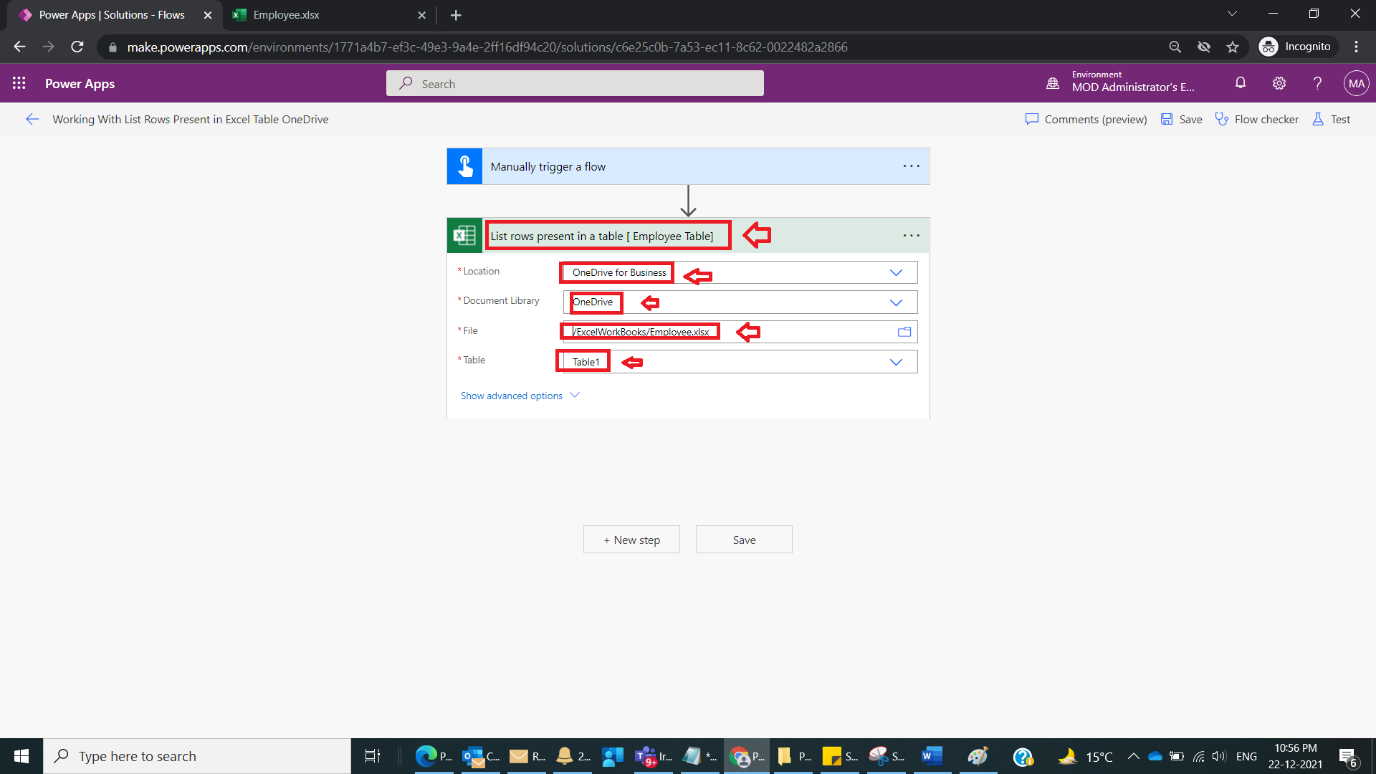Open Flow checker

[x=1256, y=119]
